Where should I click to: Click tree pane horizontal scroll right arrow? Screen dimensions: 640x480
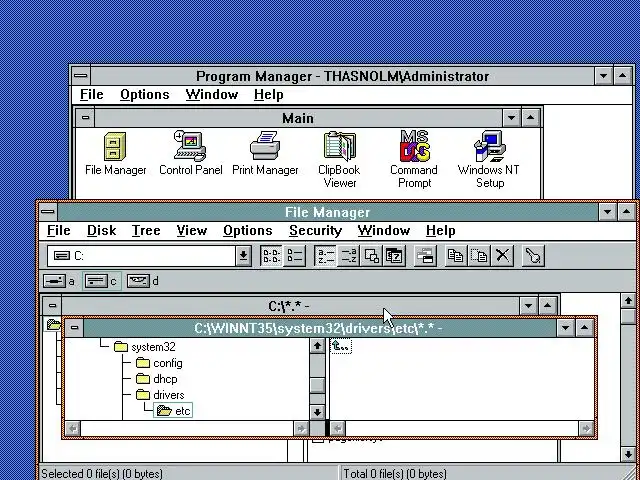coord(301,428)
